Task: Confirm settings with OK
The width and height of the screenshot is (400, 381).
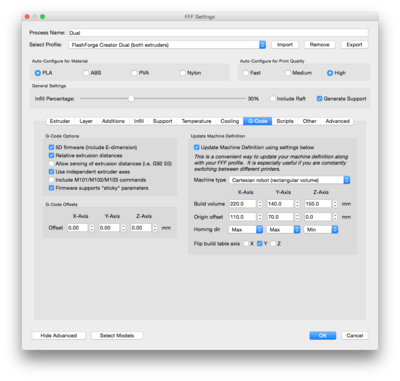Action: coord(323,336)
